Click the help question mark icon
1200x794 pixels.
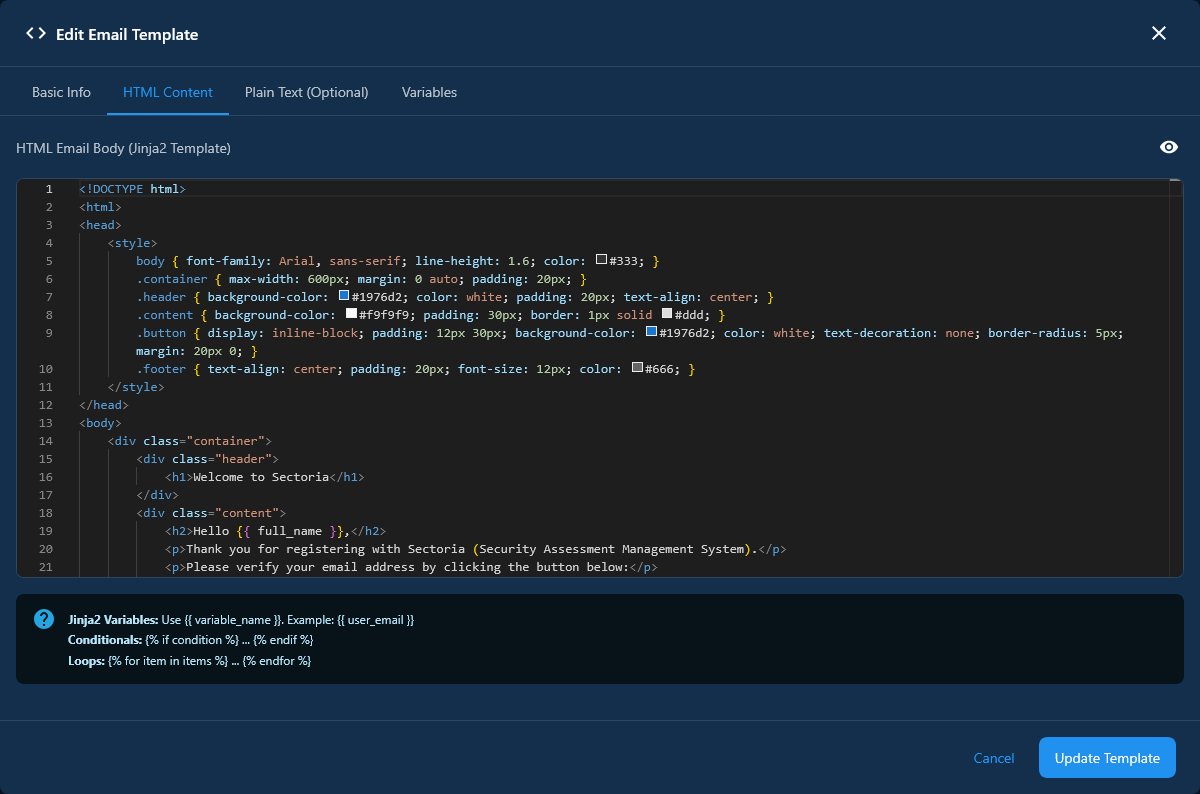tap(44, 619)
